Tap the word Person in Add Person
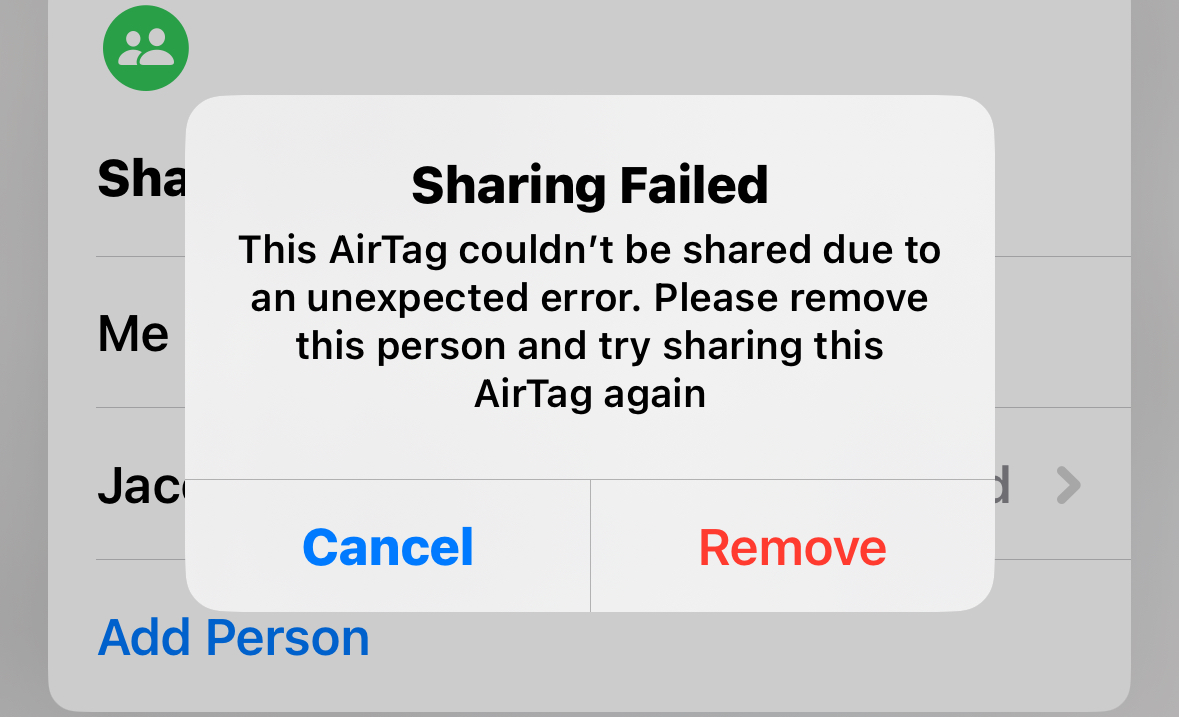The width and height of the screenshot is (1179, 717). pos(287,637)
